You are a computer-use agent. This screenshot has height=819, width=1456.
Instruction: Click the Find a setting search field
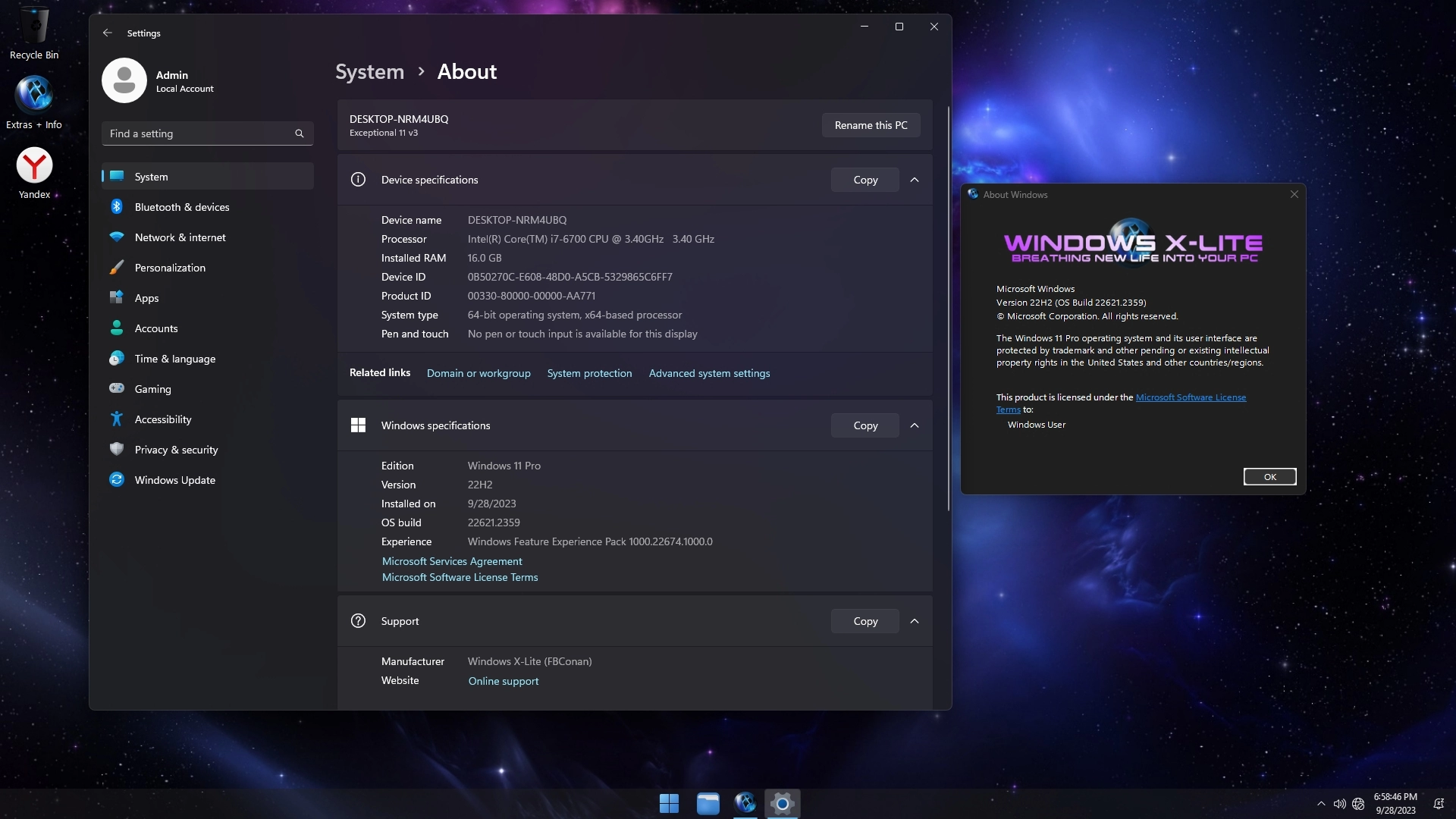click(199, 133)
